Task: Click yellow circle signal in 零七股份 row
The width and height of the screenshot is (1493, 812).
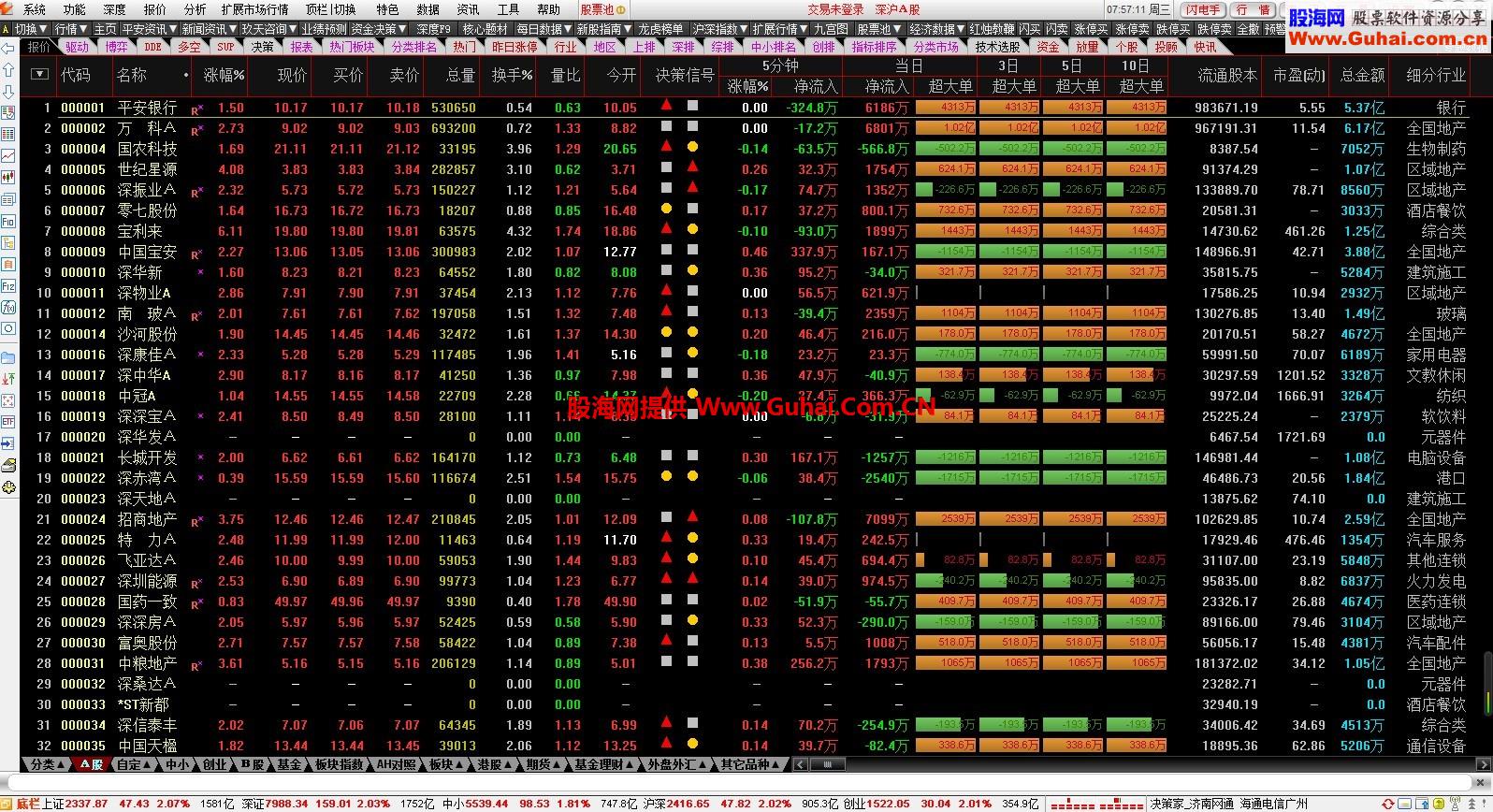Action: point(666,209)
